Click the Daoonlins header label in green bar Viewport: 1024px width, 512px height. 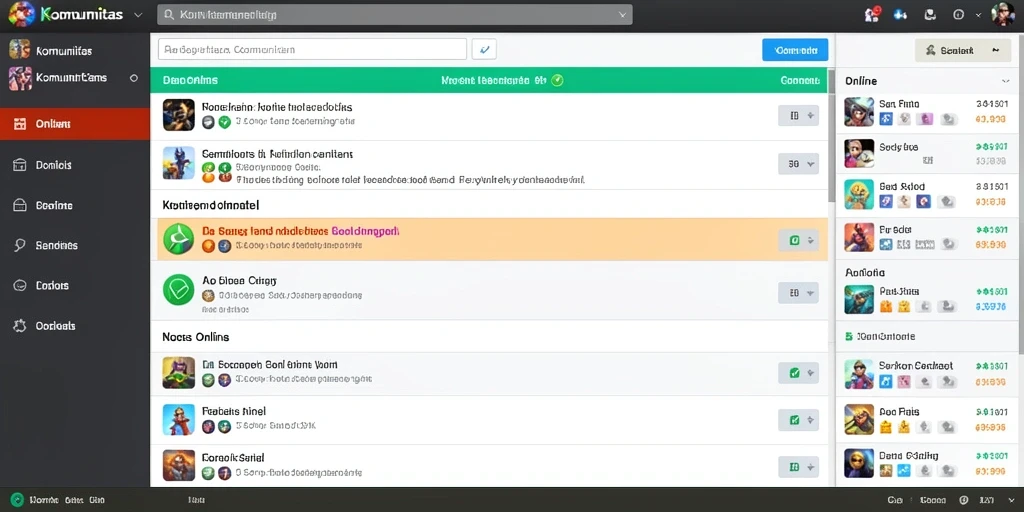190,80
